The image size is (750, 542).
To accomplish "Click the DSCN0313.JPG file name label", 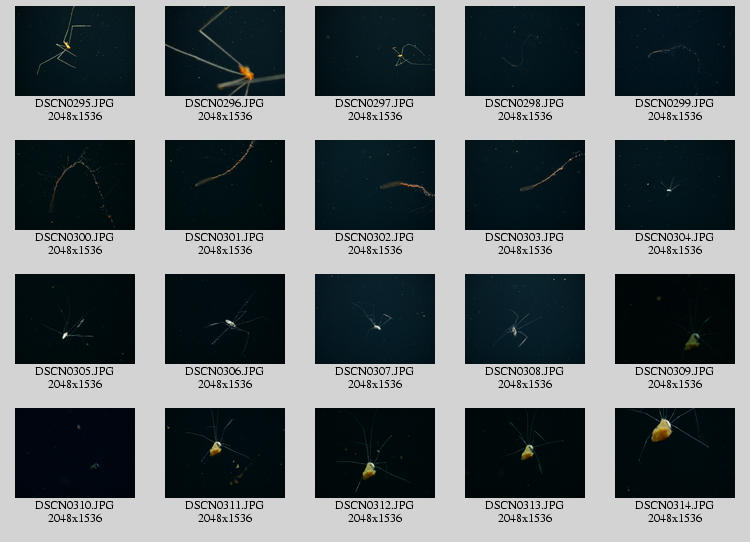I will tap(525, 505).
